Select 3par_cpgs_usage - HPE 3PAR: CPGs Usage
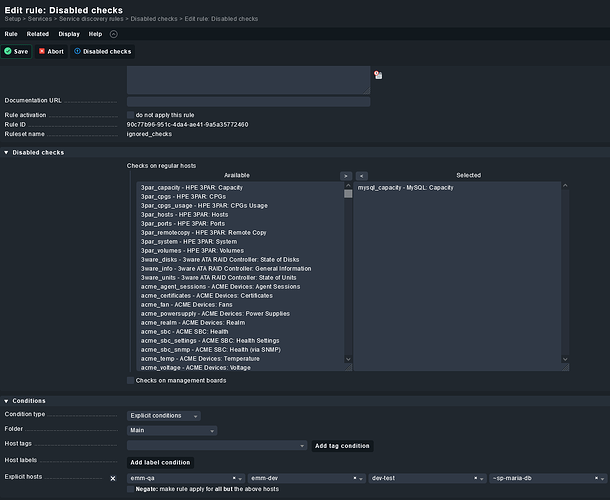Viewport: 610px width, 500px height. coord(204,205)
